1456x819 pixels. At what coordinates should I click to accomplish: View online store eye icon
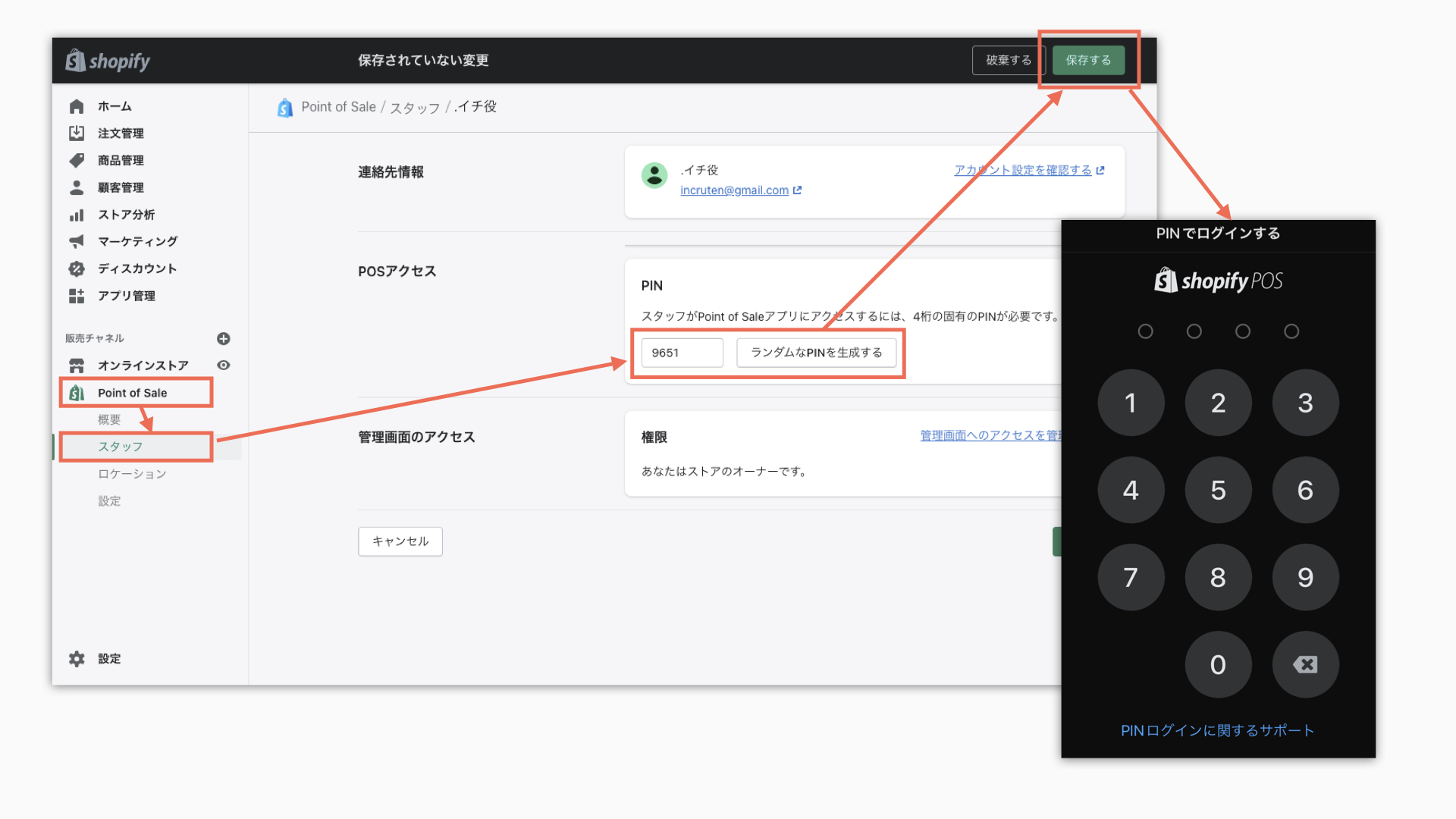[223, 365]
